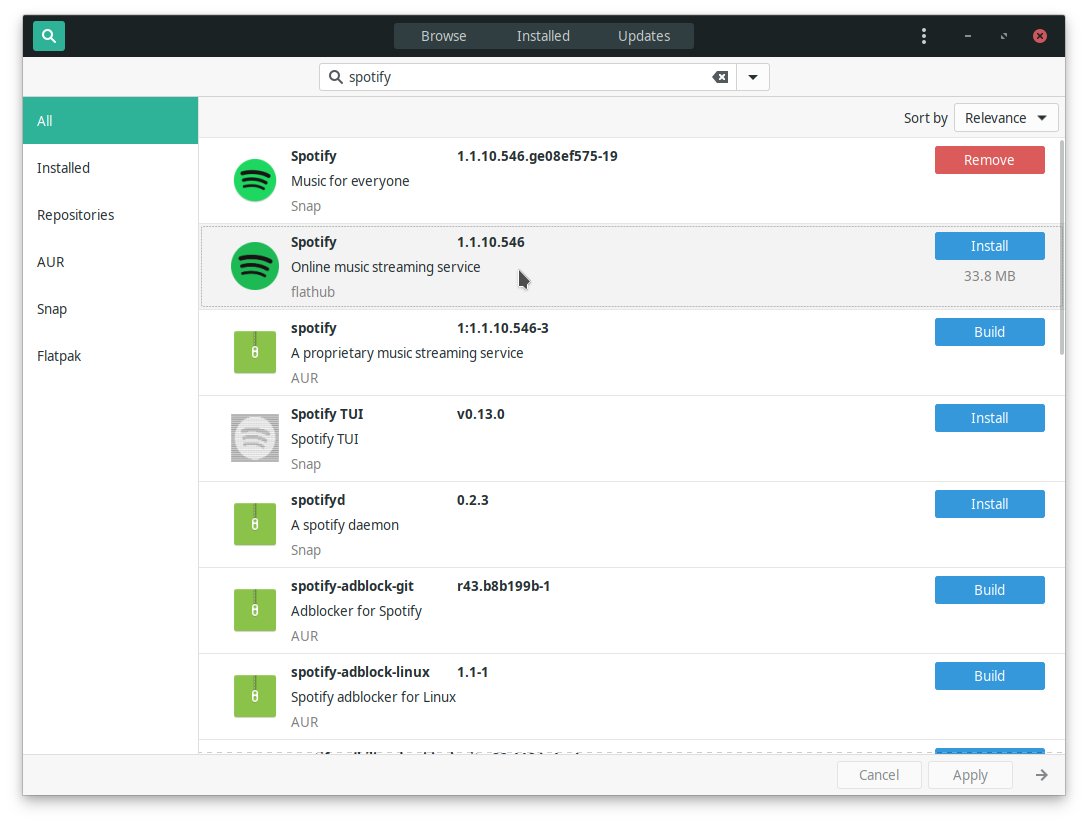Click the "33.8 MB" size label
Screen dimensions: 1088x826
pyautogui.click(x=989, y=276)
